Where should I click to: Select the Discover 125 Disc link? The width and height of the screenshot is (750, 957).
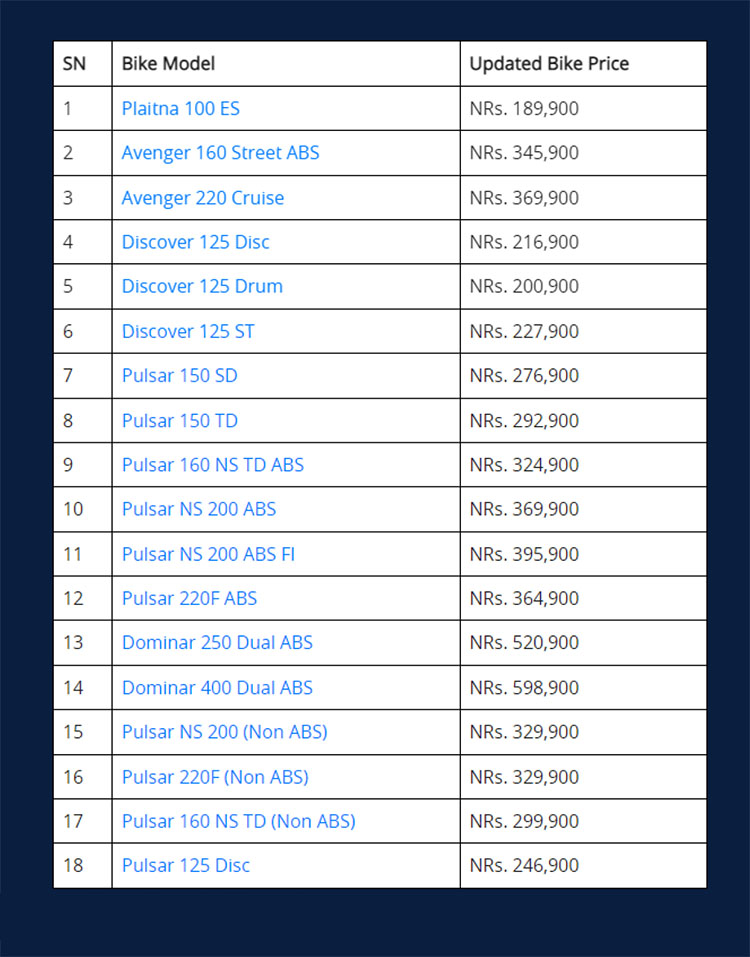pyautogui.click(x=196, y=242)
